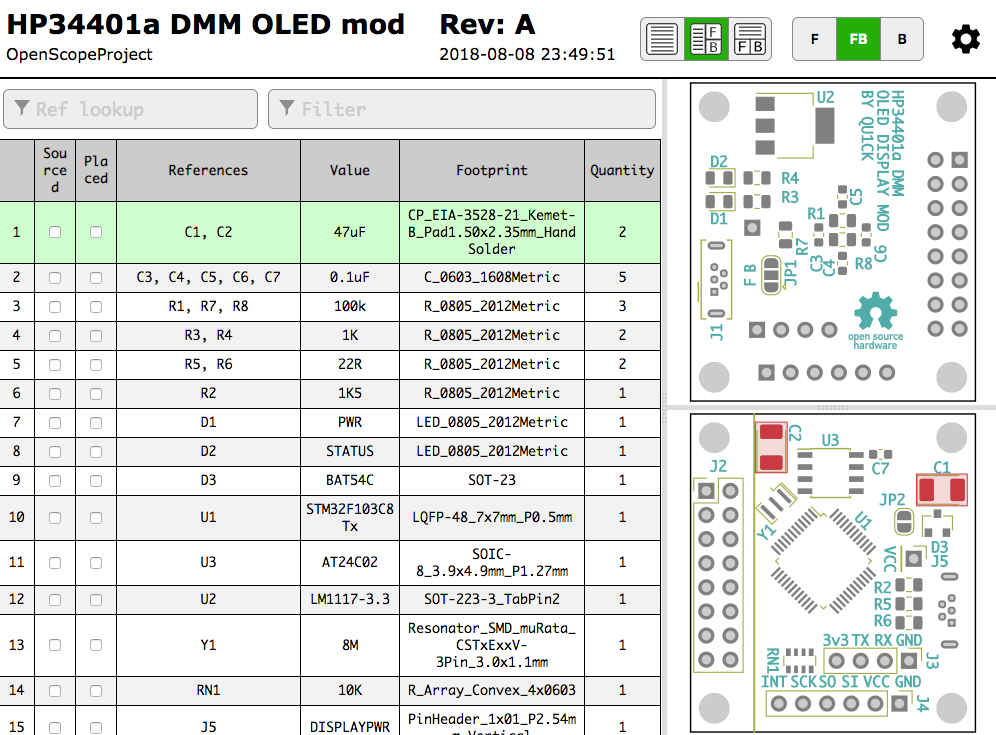This screenshot has width=996, height=735.
Task: Check the Sourced checkbox for the C1, C2 row
Action: pos(55,232)
